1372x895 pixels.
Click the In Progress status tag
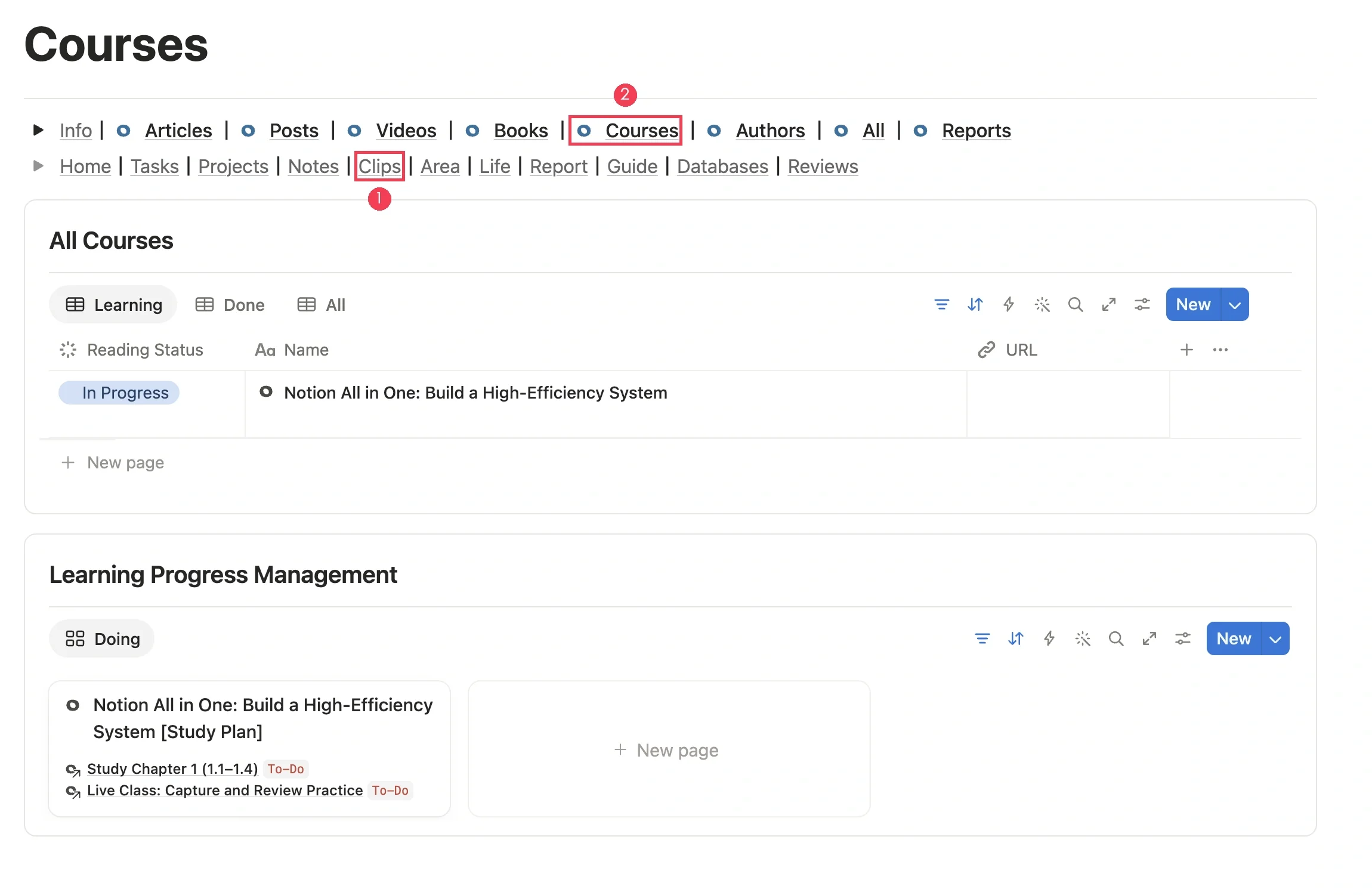click(x=119, y=393)
